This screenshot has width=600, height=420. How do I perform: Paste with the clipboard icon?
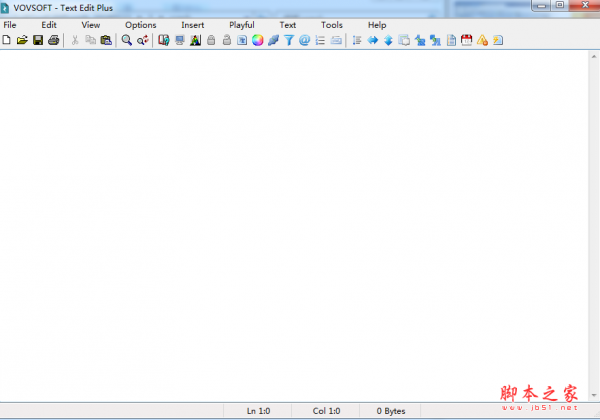tap(106, 40)
